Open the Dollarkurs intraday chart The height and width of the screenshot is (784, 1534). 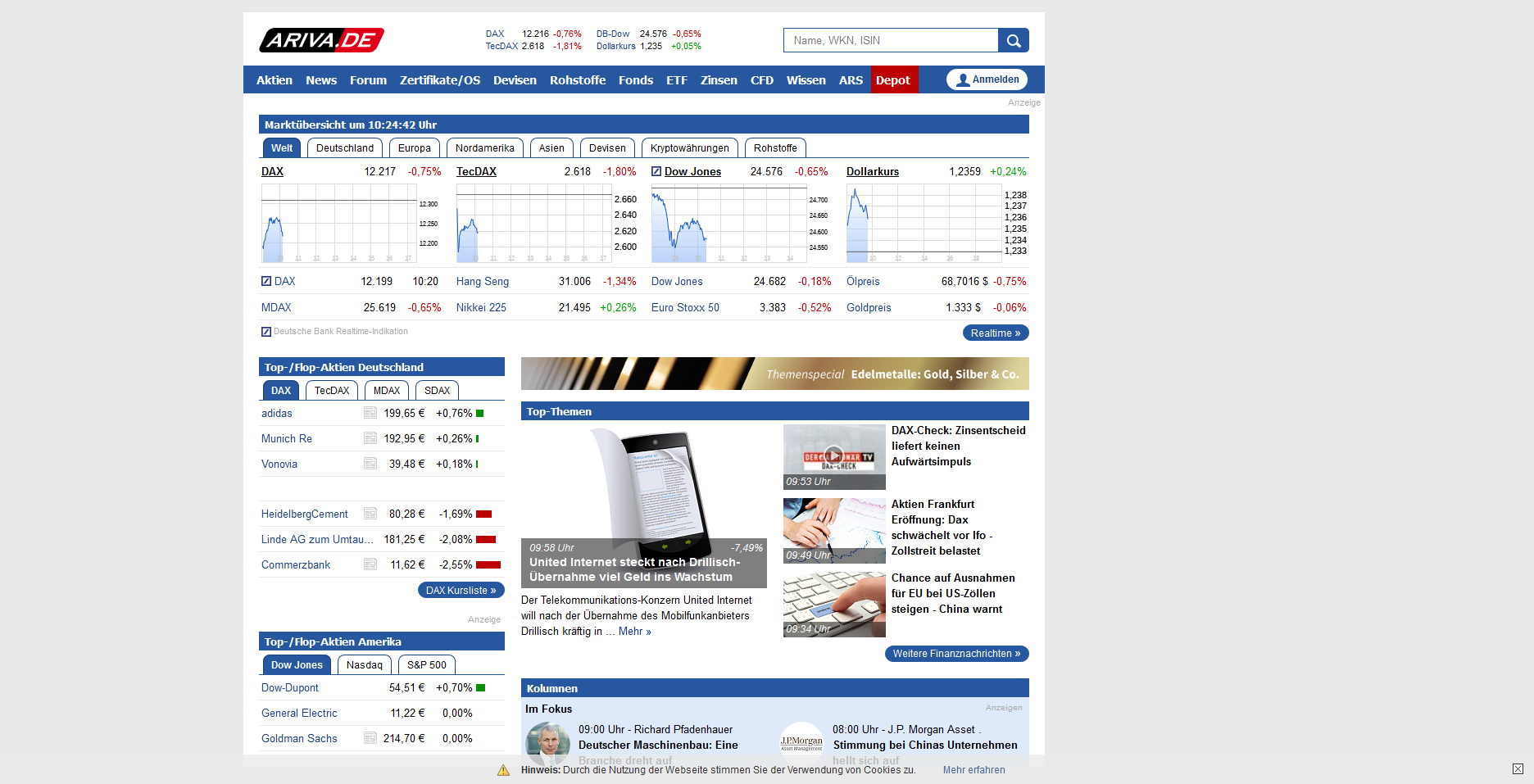(x=924, y=223)
